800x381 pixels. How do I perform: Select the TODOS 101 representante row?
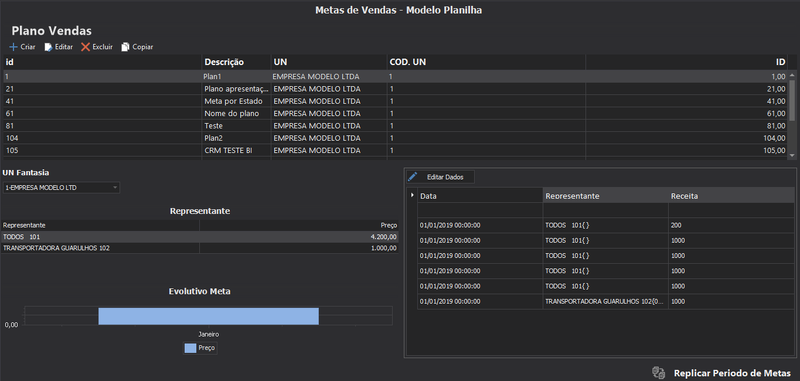coord(200,237)
